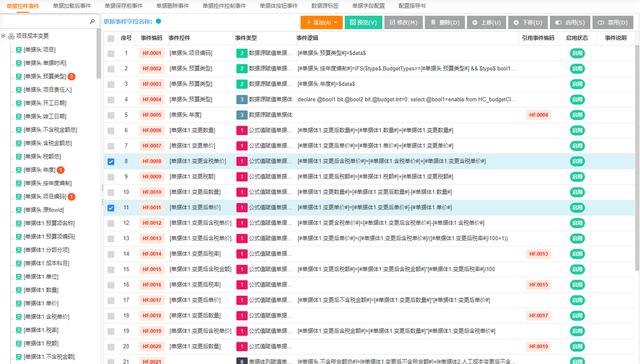
Task: Toggle the enabled status pill in row HF.0007
Action: [577, 146]
